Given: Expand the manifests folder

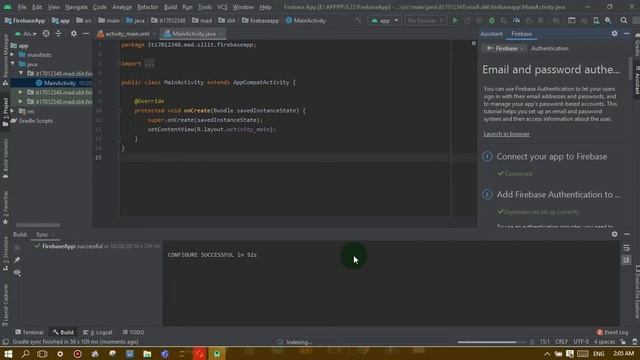Looking at the screenshot, I should (13, 55).
